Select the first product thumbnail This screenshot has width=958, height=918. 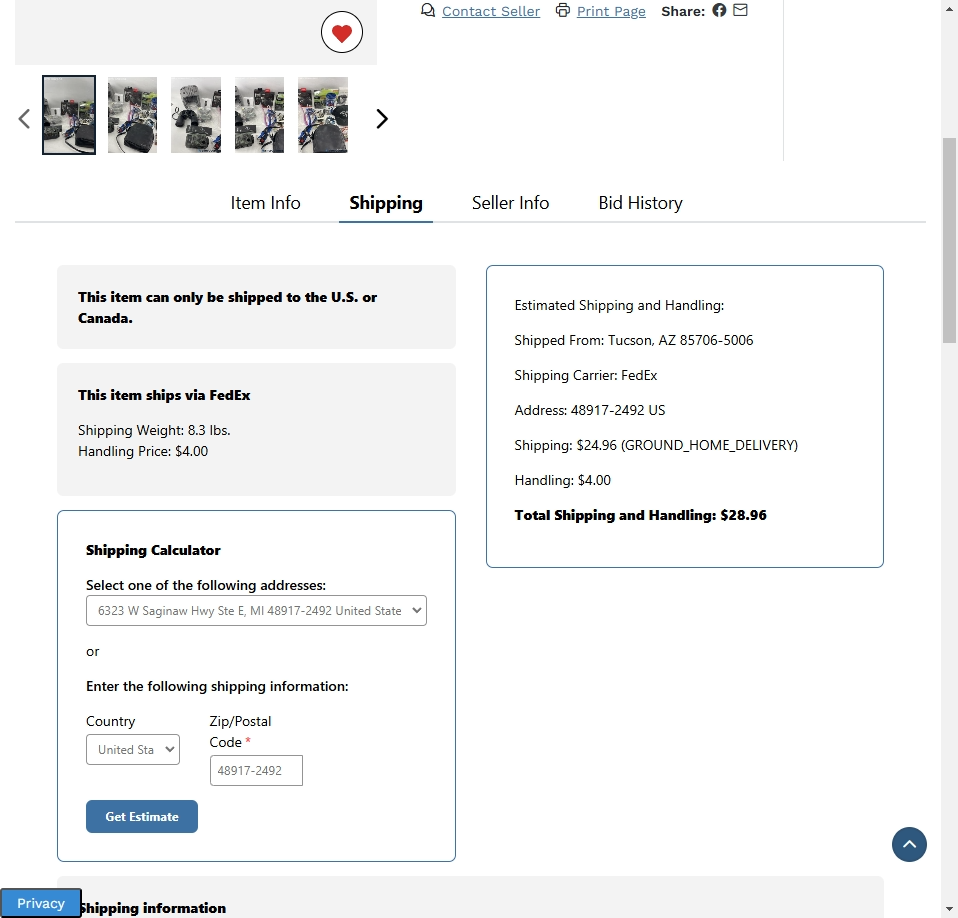(x=69, y=115)
